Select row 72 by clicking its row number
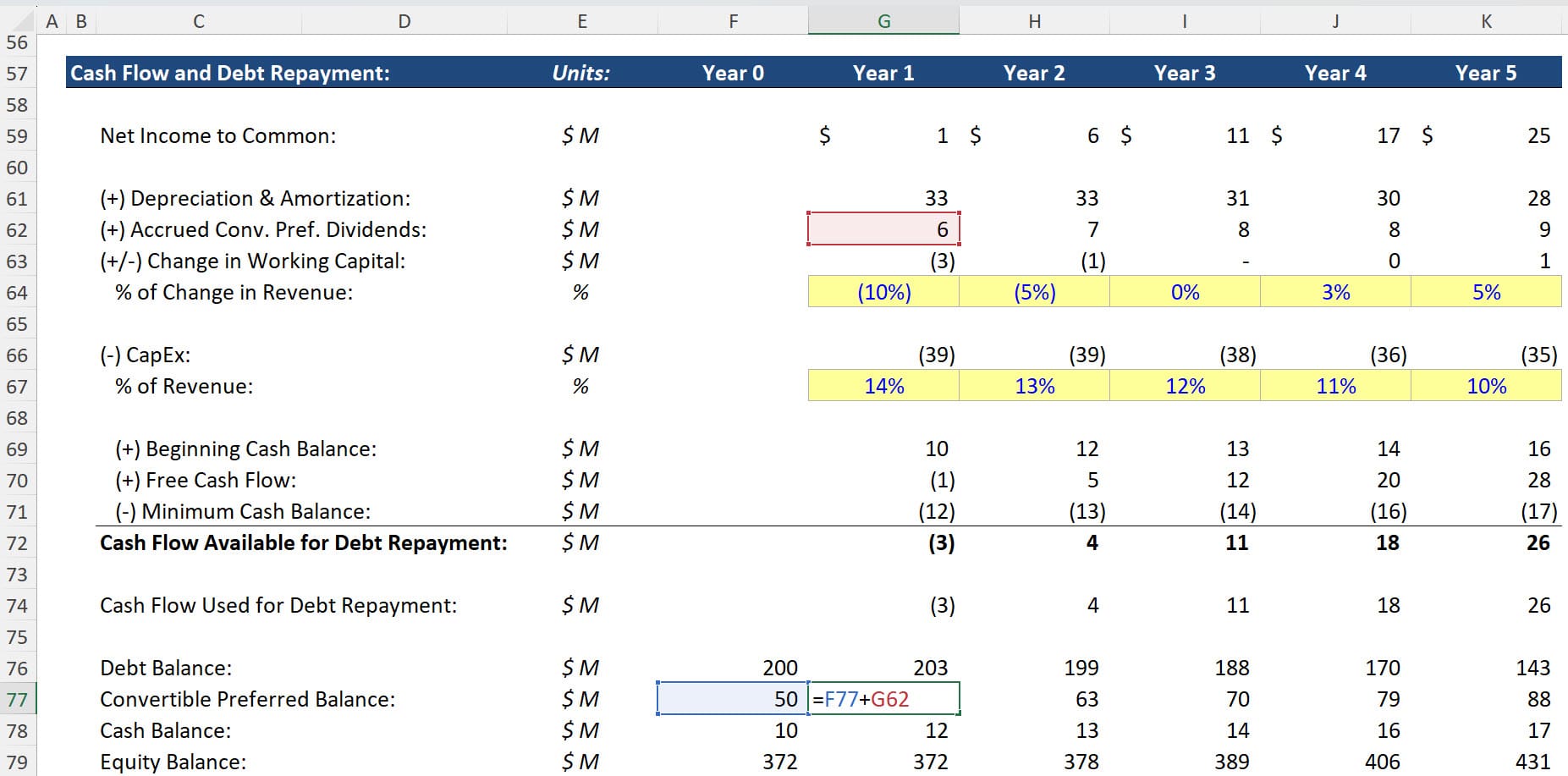The height and width of the screenshot is (776, 1568). pos(19,542)
